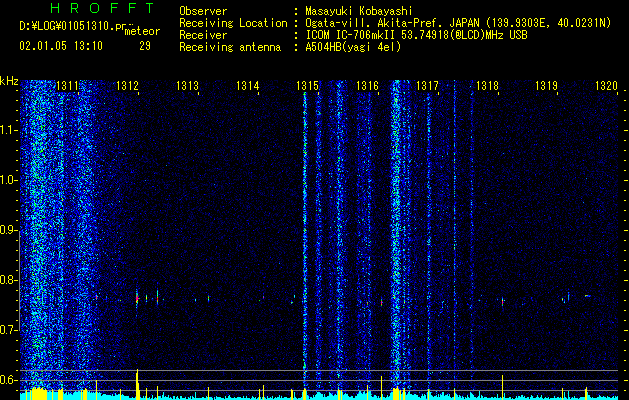Click the 0.7 frequency axis label
This screenshot has height=400, width=629.
coord(9,330)
